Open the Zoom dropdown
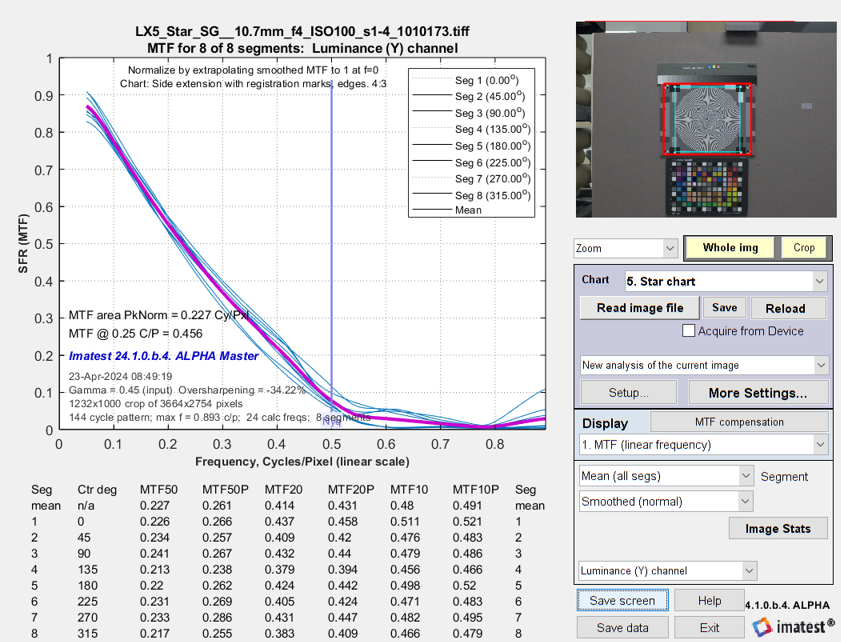The width and height of the screenshot is (841, 642). point(625,248)
